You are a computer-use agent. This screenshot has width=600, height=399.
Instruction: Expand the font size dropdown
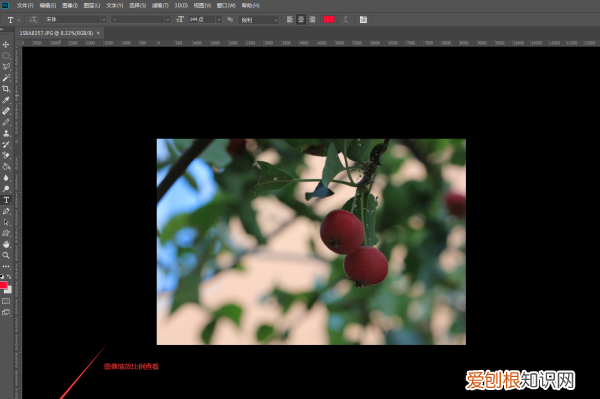click(219, 20)
